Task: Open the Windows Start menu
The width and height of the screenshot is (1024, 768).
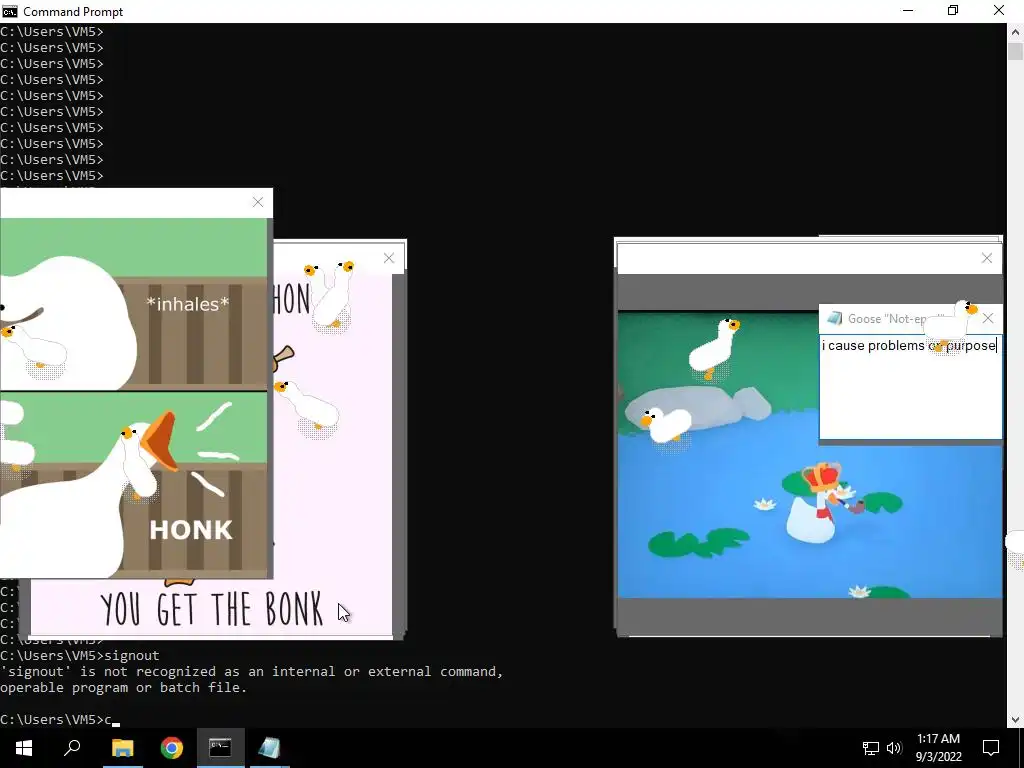Action: [24, 748]
